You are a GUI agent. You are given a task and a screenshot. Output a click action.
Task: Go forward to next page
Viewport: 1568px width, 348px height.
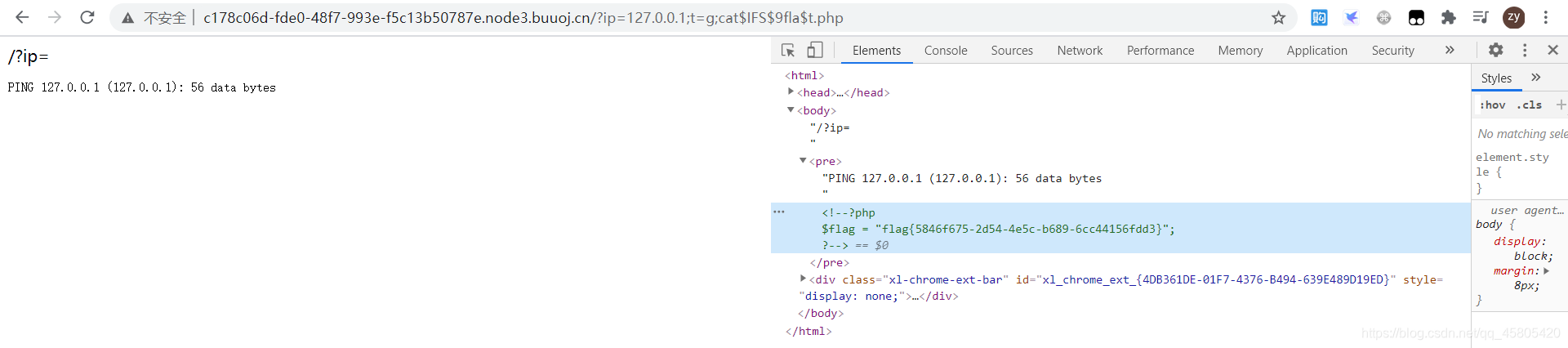click(55, 17)
